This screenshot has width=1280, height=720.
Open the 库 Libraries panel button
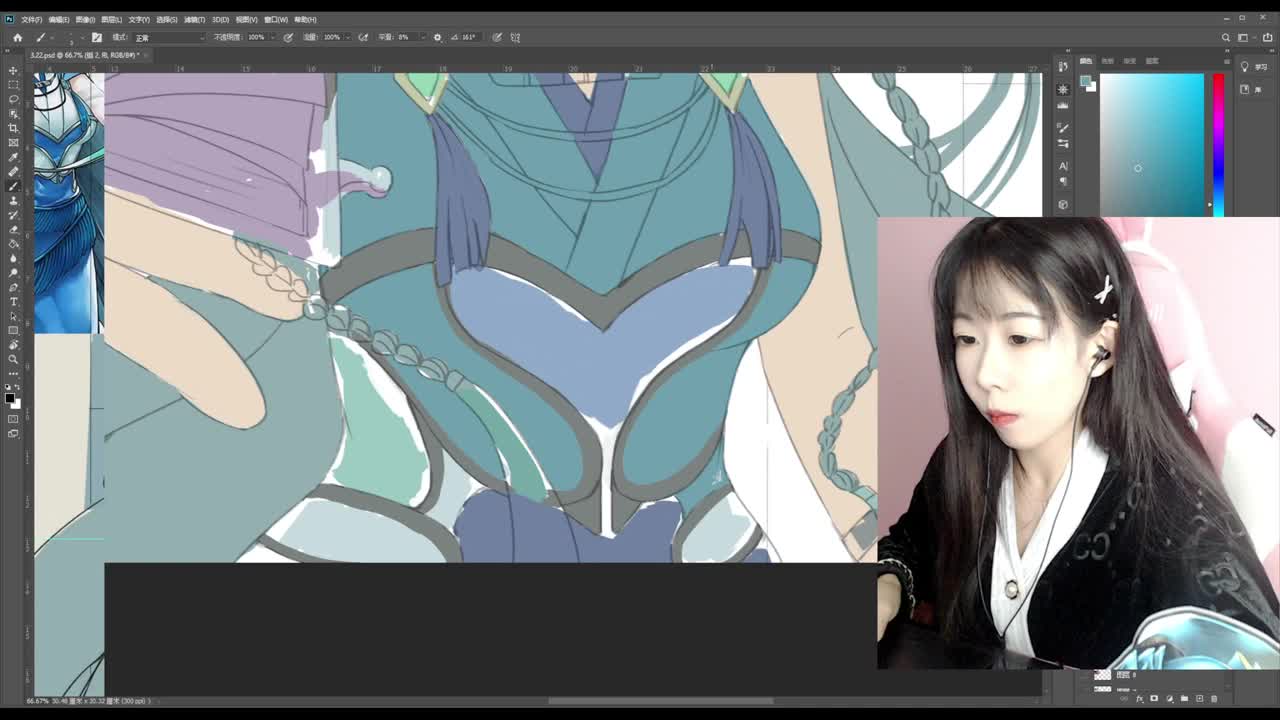pos(1250,90)
